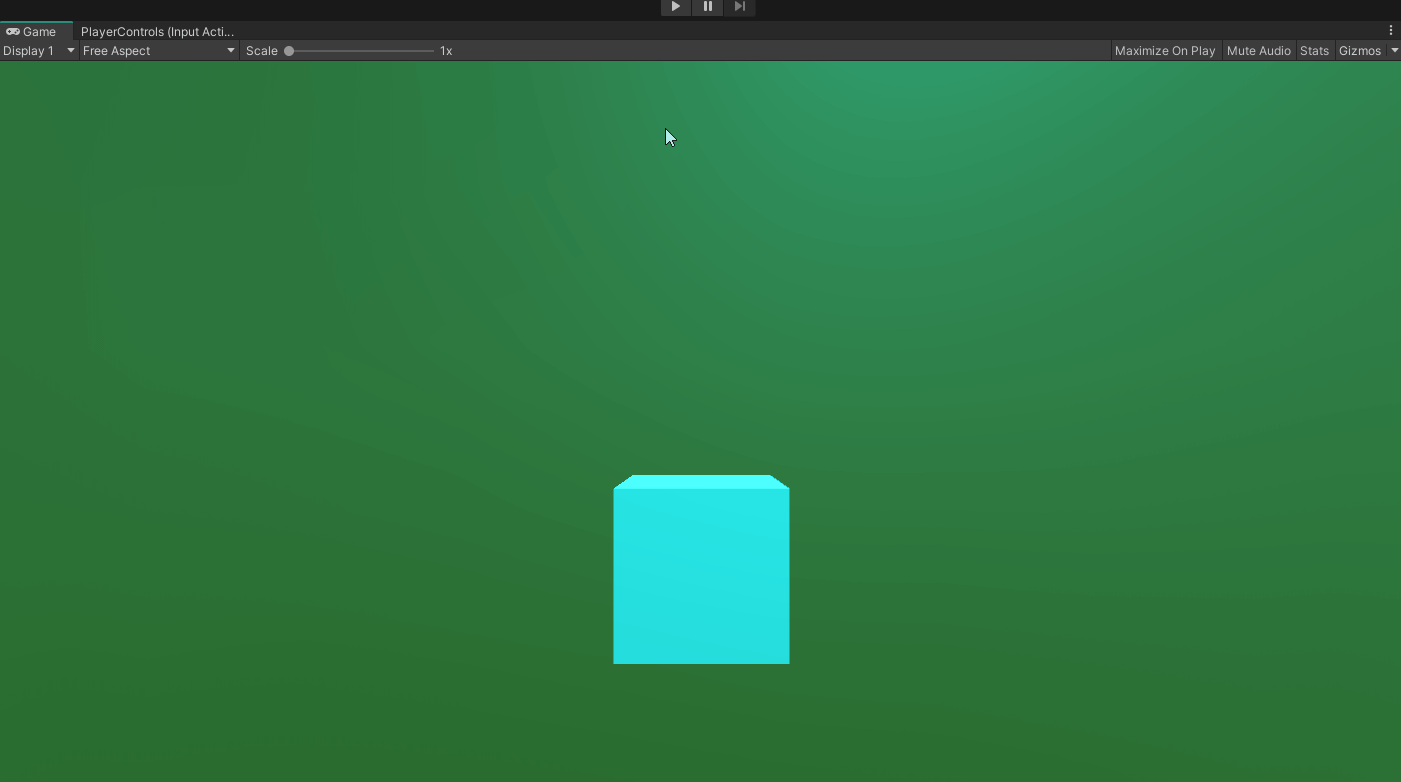Pause the game with the Pause button

point(707,7)
